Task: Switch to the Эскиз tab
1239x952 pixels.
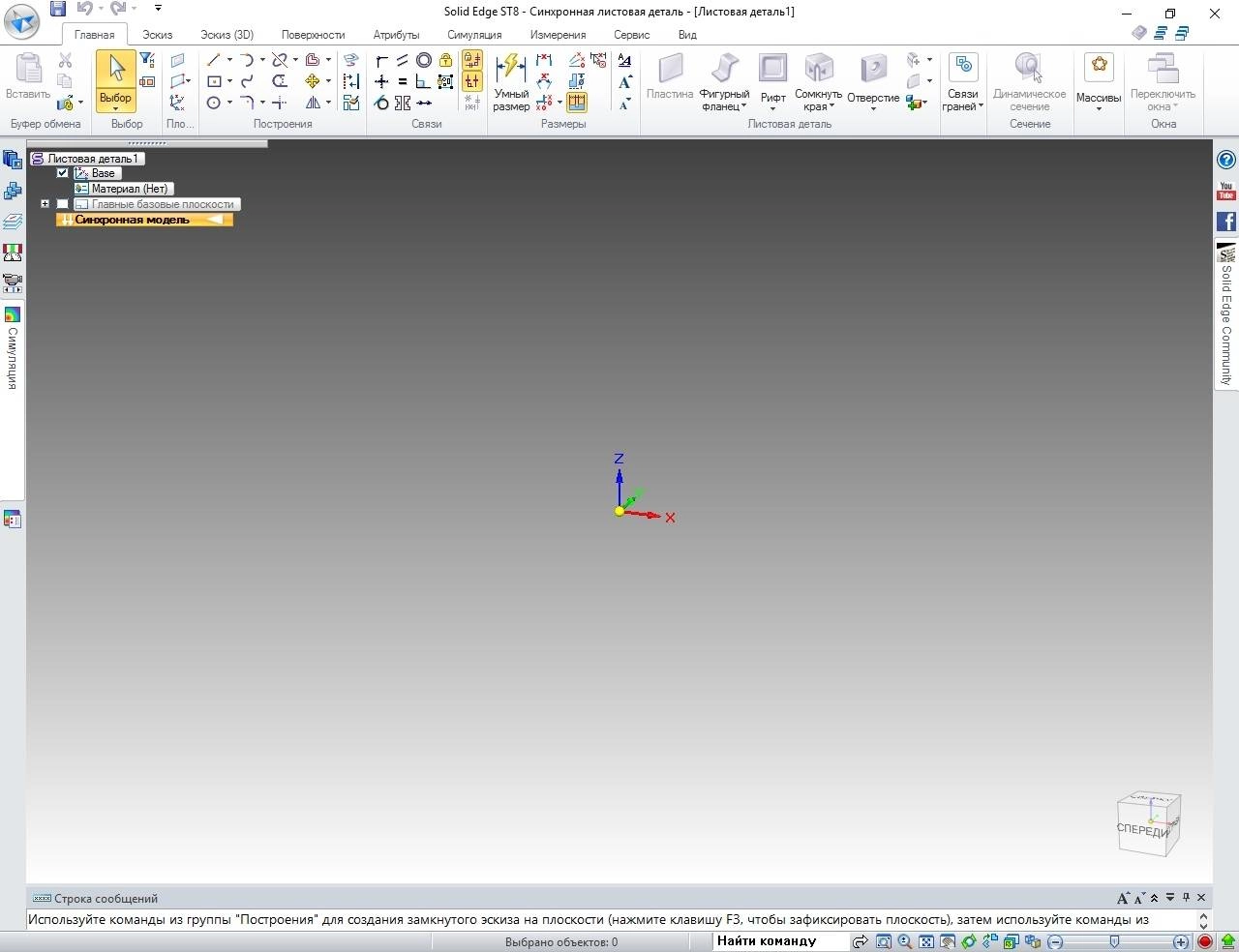Action: [x=157, y=35]
